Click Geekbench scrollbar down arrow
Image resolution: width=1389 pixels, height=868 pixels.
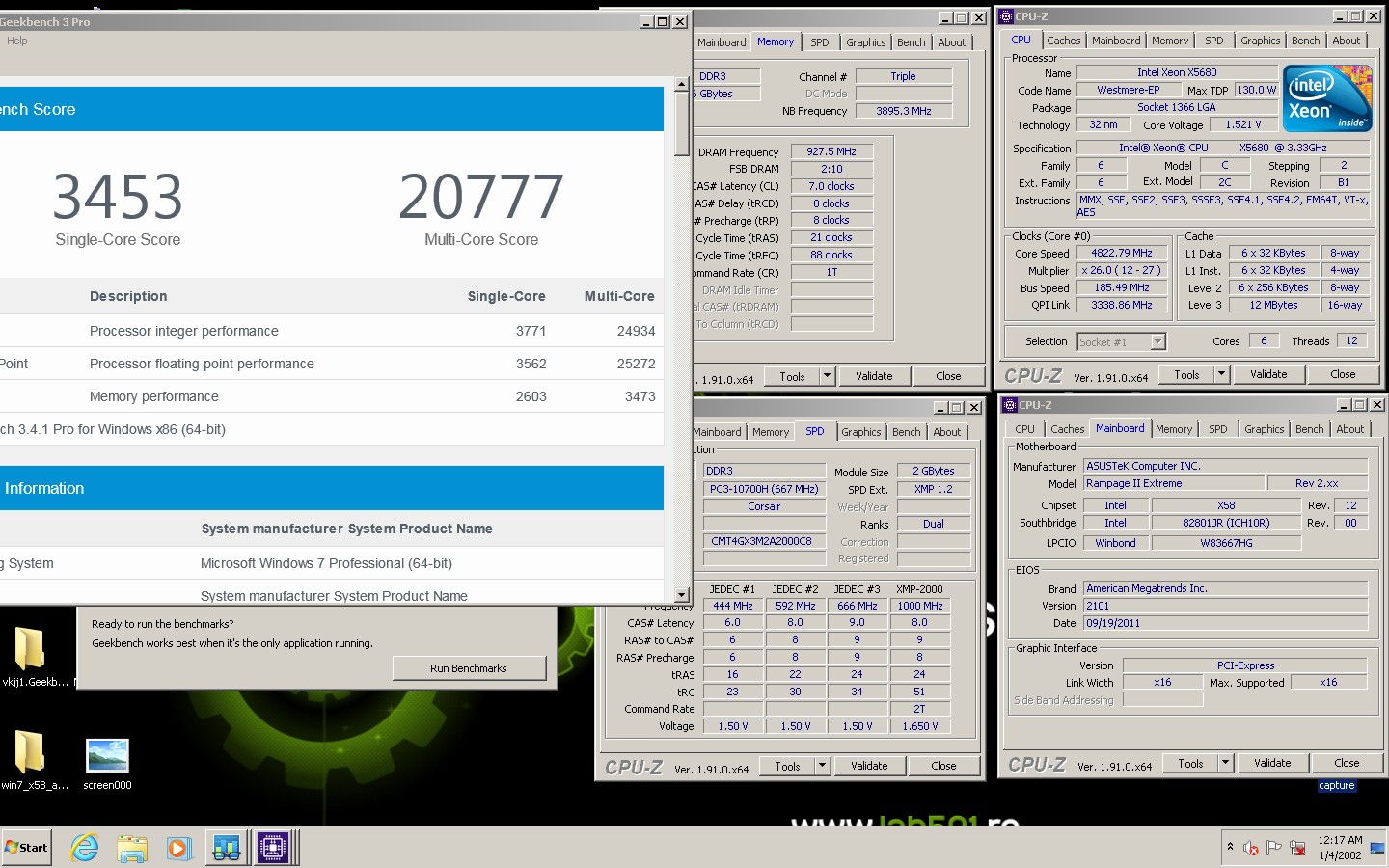[x=682, y=595]
